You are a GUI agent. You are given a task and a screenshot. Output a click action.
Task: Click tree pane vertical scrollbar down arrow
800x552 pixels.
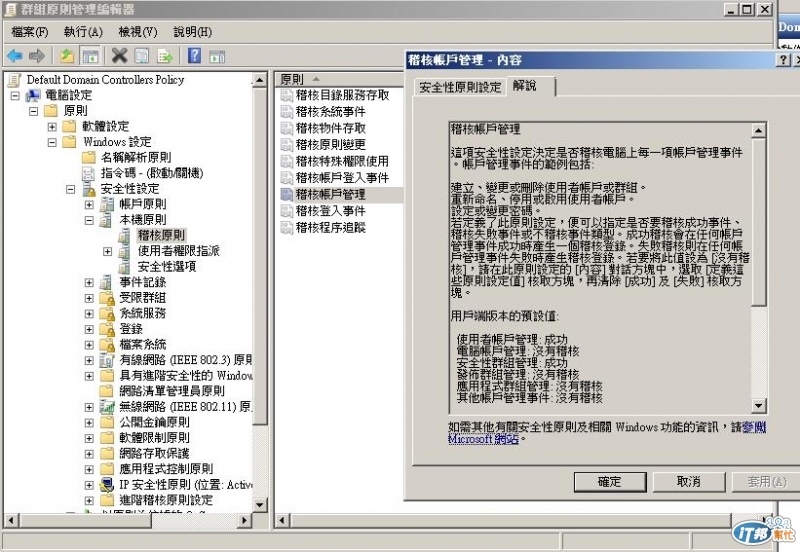(x=260, y=505)
